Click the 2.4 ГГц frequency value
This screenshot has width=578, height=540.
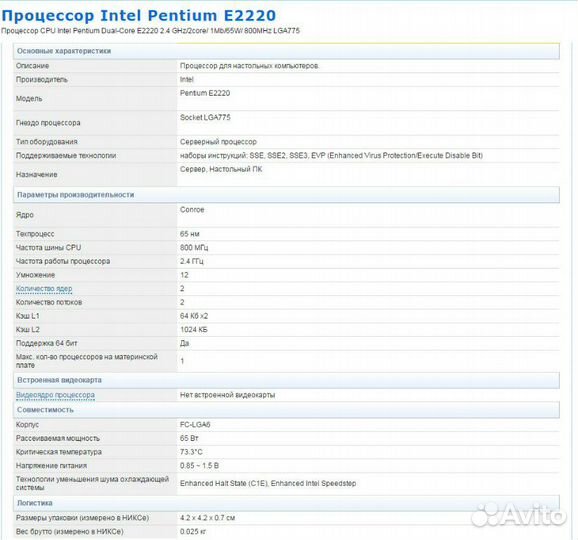pyautogui.click(x=191, y=261)
